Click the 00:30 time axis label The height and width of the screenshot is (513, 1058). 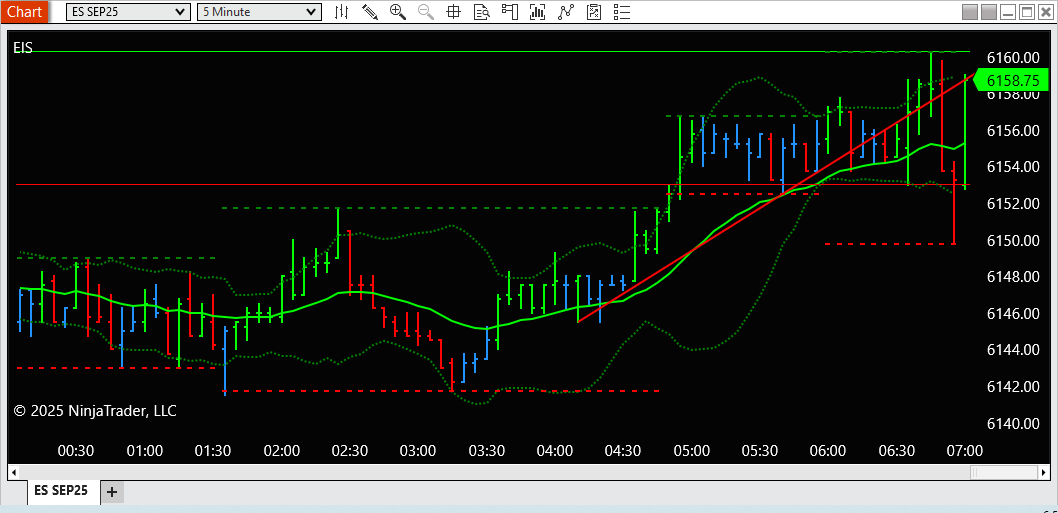click(76, 450)
